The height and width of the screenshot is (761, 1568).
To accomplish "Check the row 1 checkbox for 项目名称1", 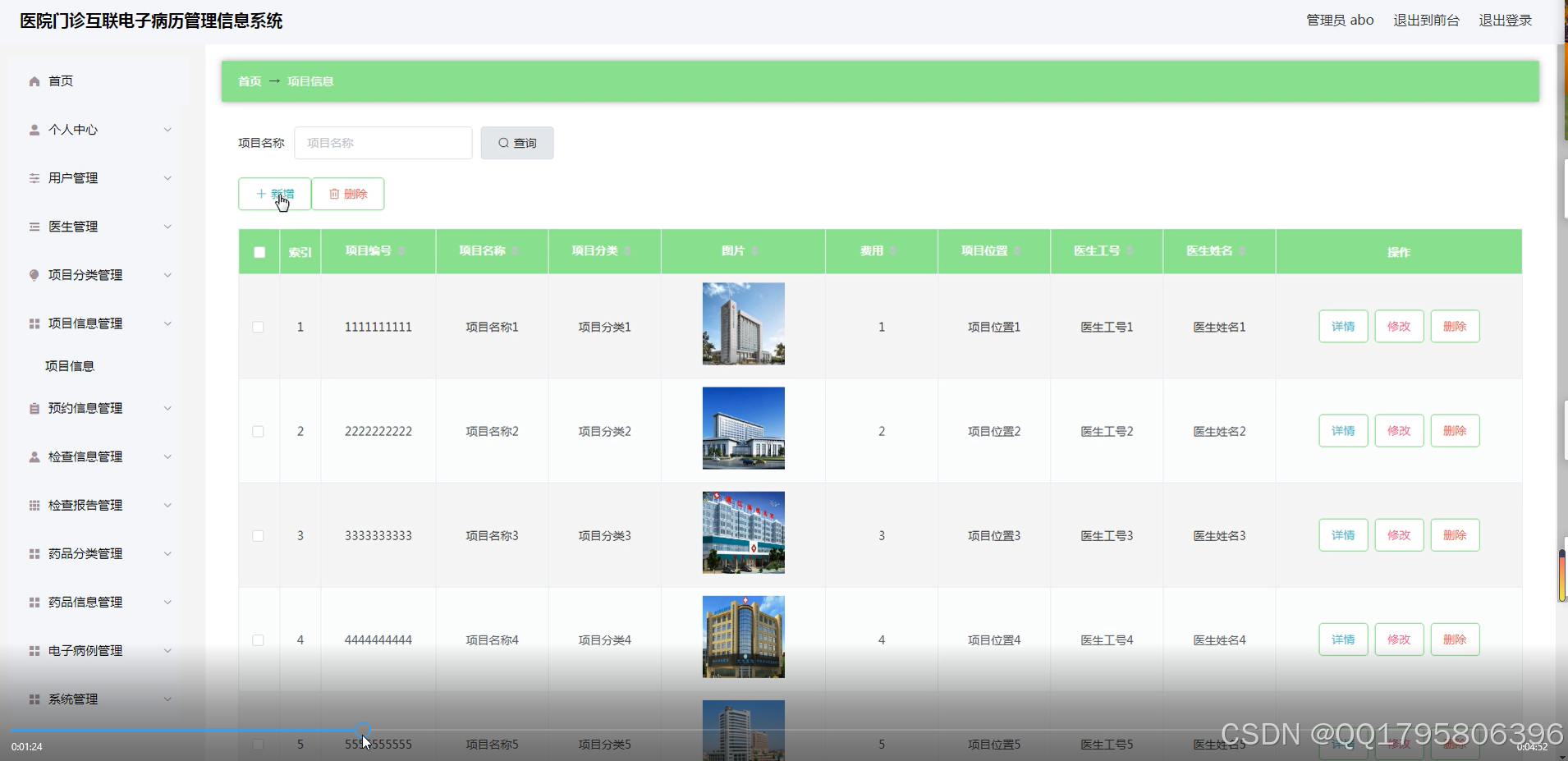I will click(258, 327).
